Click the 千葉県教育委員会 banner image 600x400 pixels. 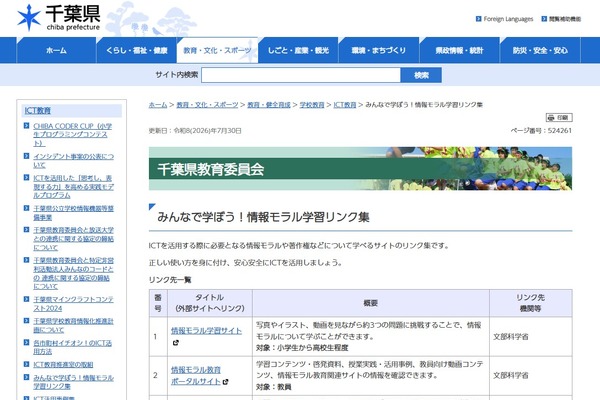[x=360, y=168]
